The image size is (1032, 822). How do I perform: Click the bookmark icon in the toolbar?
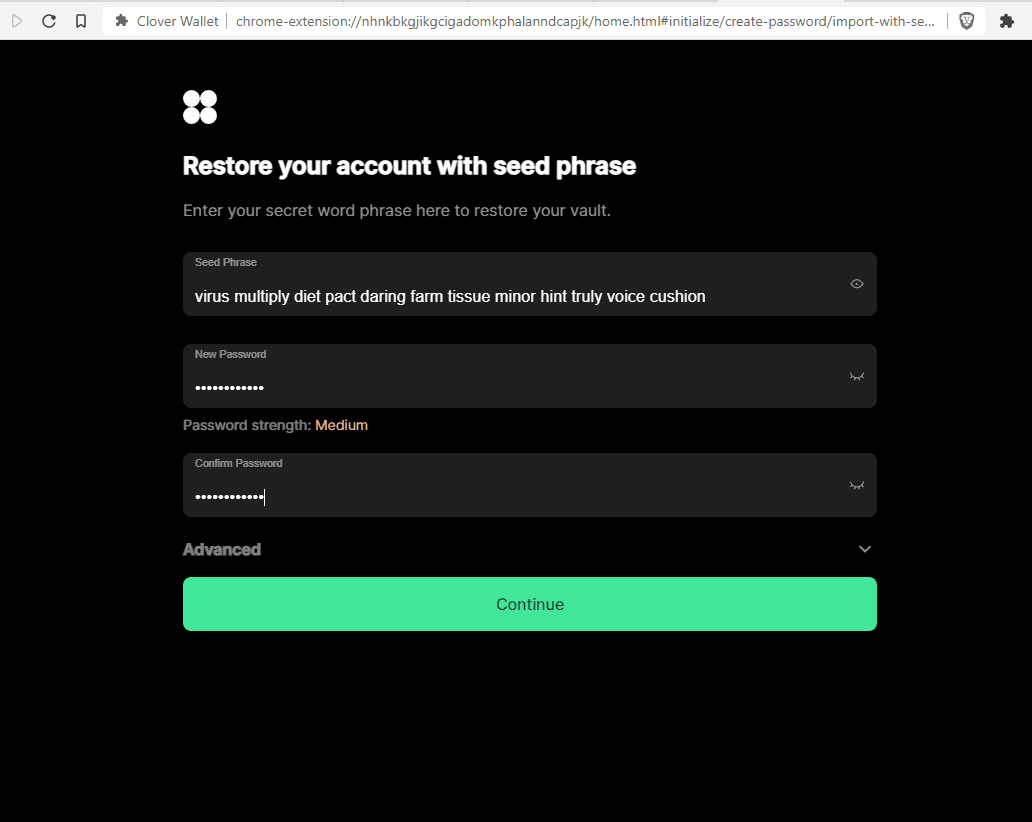point(81,20)
